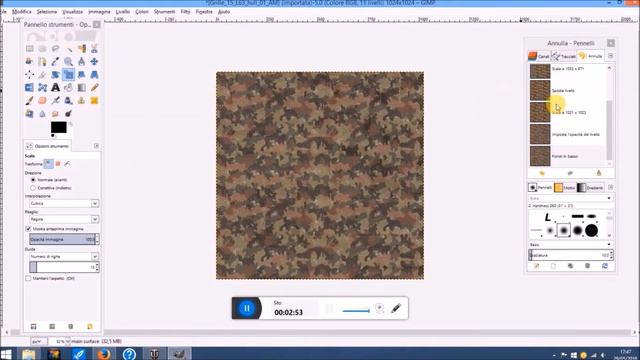
Task: Select the Dodge/Burn tool
Action: 69,113
